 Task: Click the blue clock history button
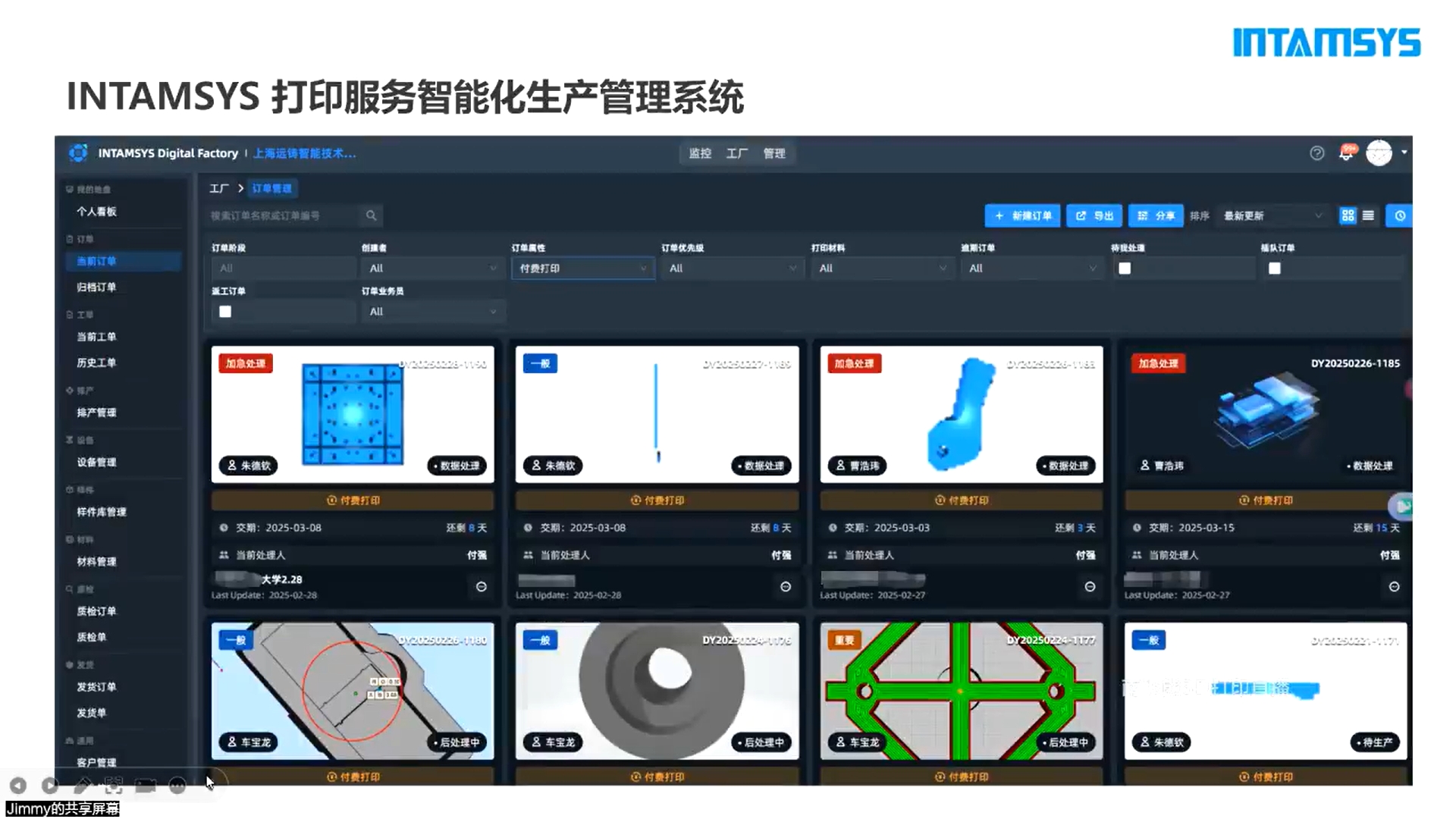(x=1400, y=215)
